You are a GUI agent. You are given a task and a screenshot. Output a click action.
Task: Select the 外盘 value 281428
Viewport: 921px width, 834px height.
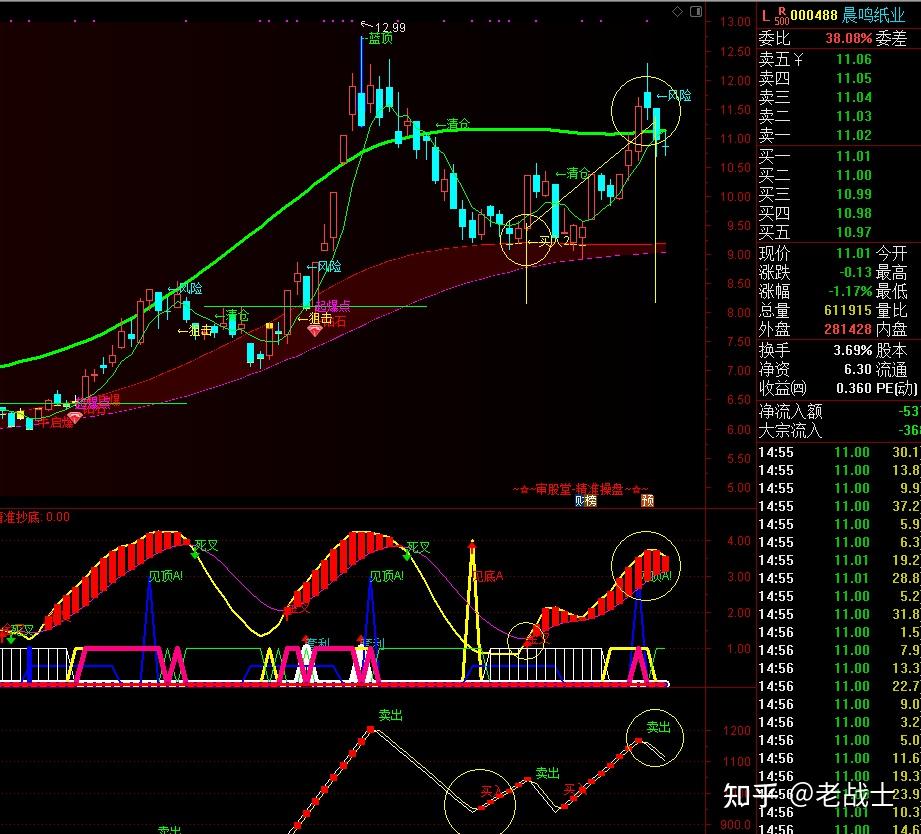pos(848,329)
